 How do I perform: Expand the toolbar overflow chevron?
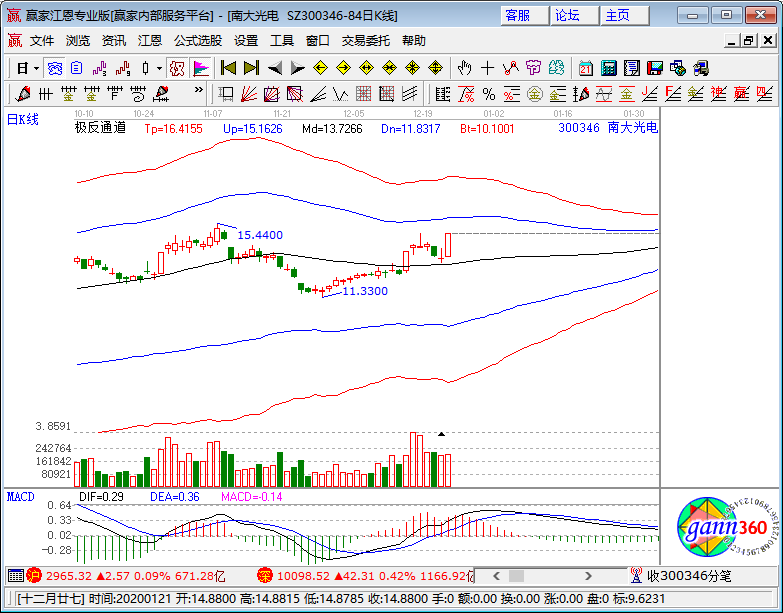199,90
